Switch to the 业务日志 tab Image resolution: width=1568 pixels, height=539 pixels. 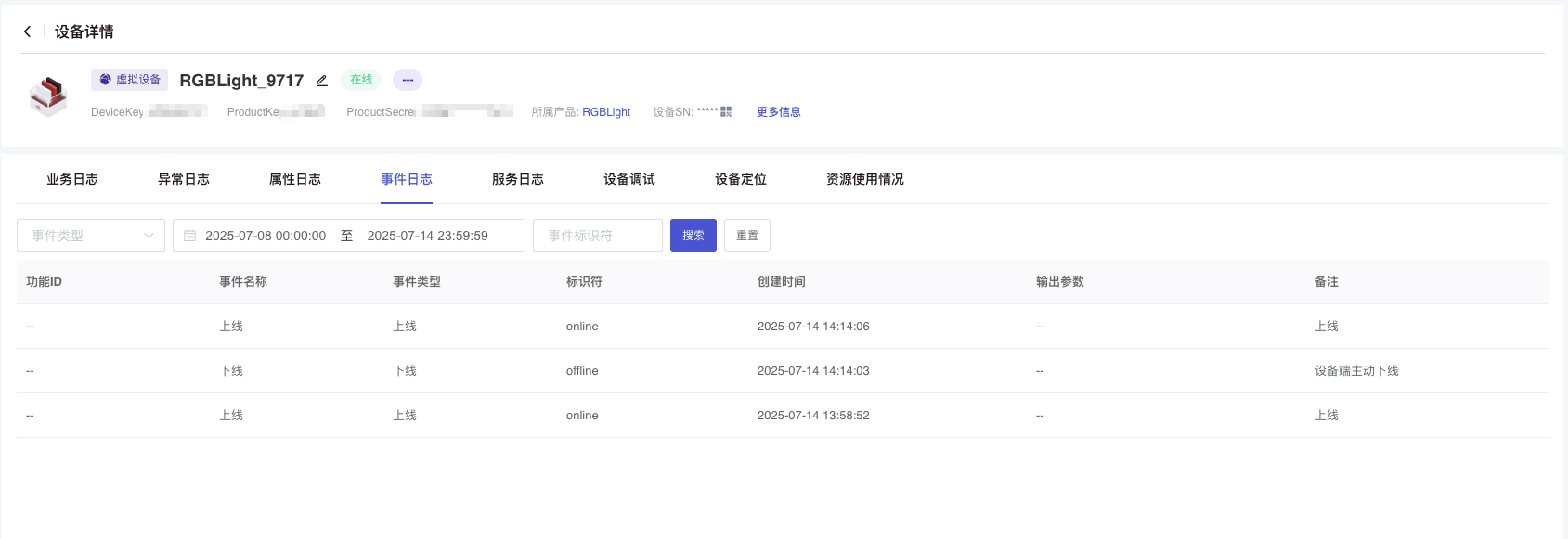point(72,179)
